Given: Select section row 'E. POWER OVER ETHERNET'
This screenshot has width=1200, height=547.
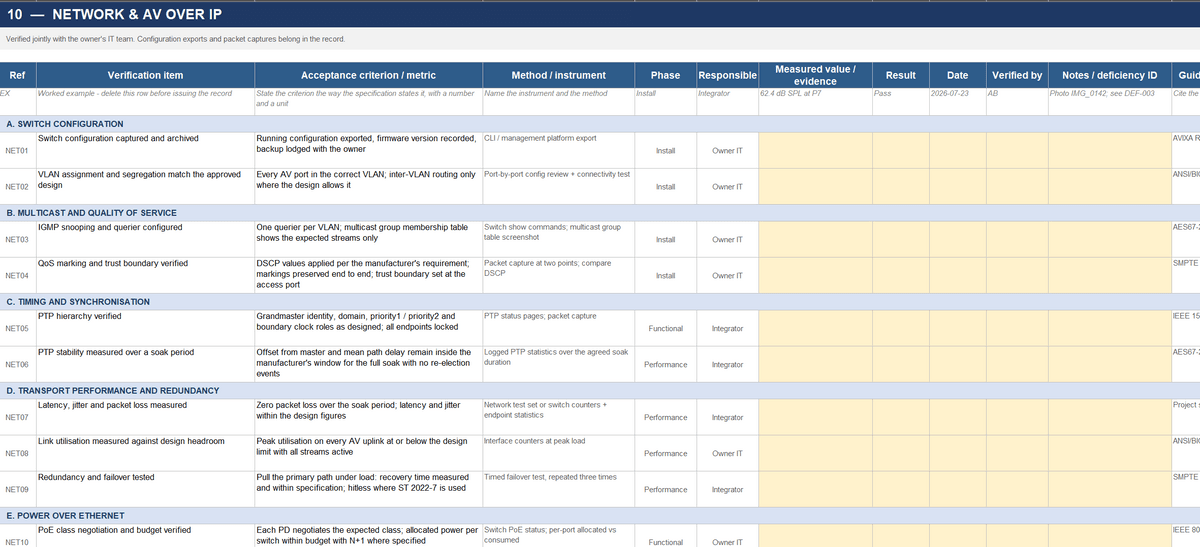Looking at the screenshot, I should click(x=600, y=516).
